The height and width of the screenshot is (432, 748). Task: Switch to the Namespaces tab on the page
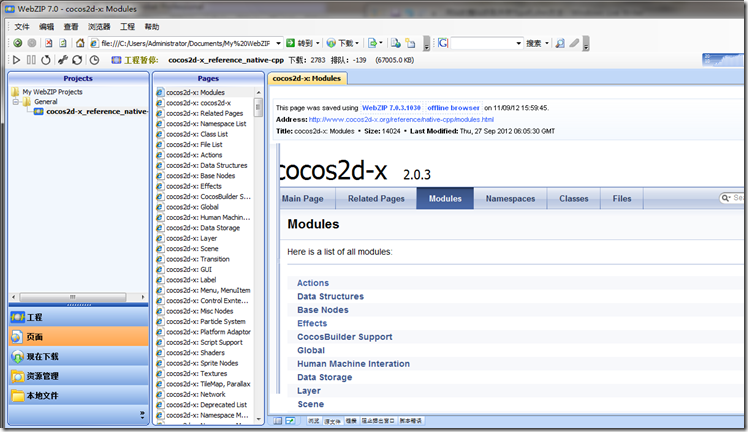click(510, 198)
